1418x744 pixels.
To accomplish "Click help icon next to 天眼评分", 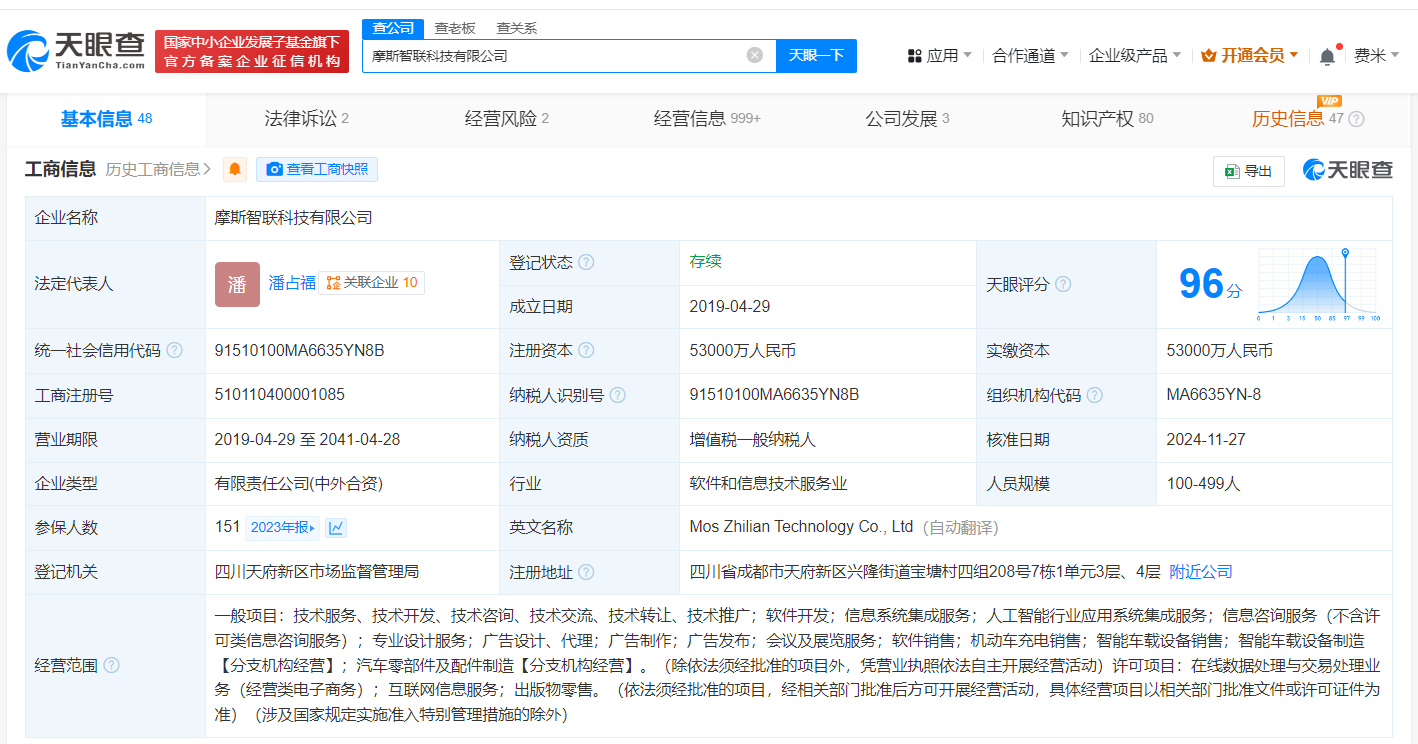I will pos(1063,284).
